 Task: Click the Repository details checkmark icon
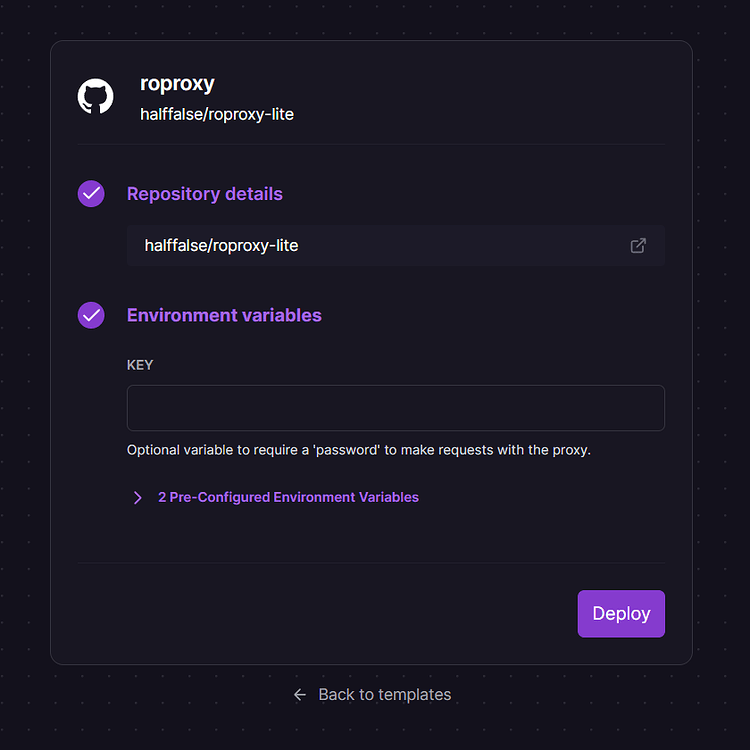(91, 194)
